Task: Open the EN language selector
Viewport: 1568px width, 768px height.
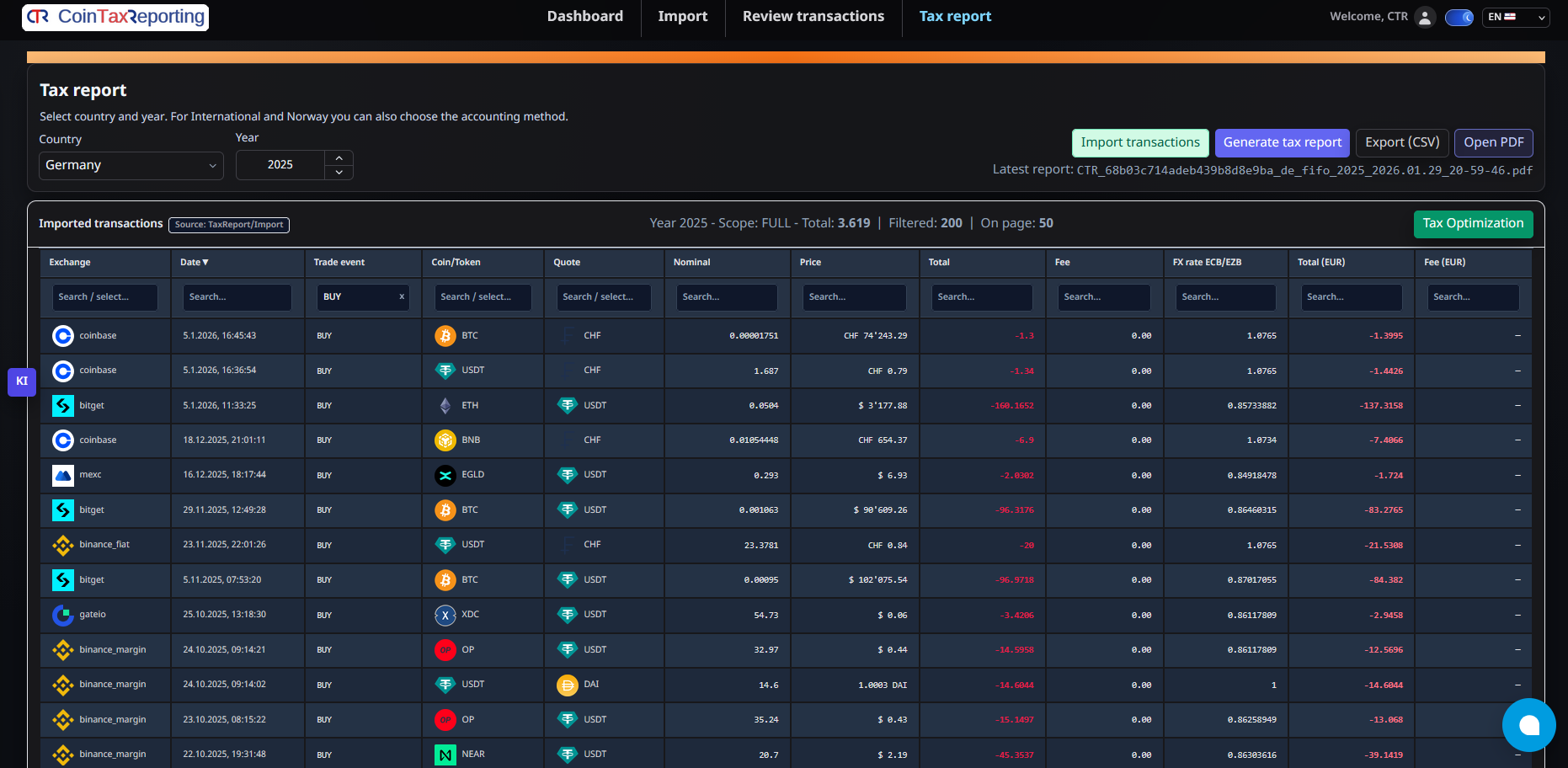Action: (1515, 17)
